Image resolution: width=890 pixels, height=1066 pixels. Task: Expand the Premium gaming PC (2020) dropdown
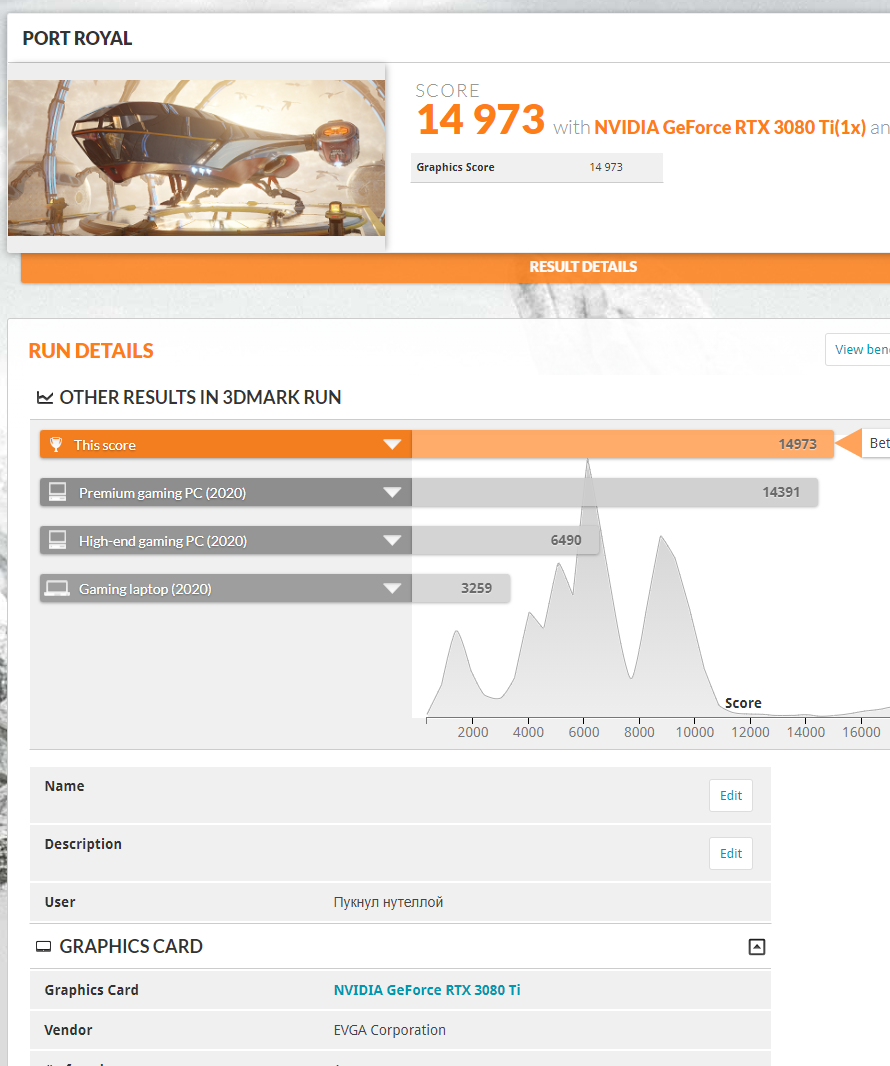pos(392,492)
